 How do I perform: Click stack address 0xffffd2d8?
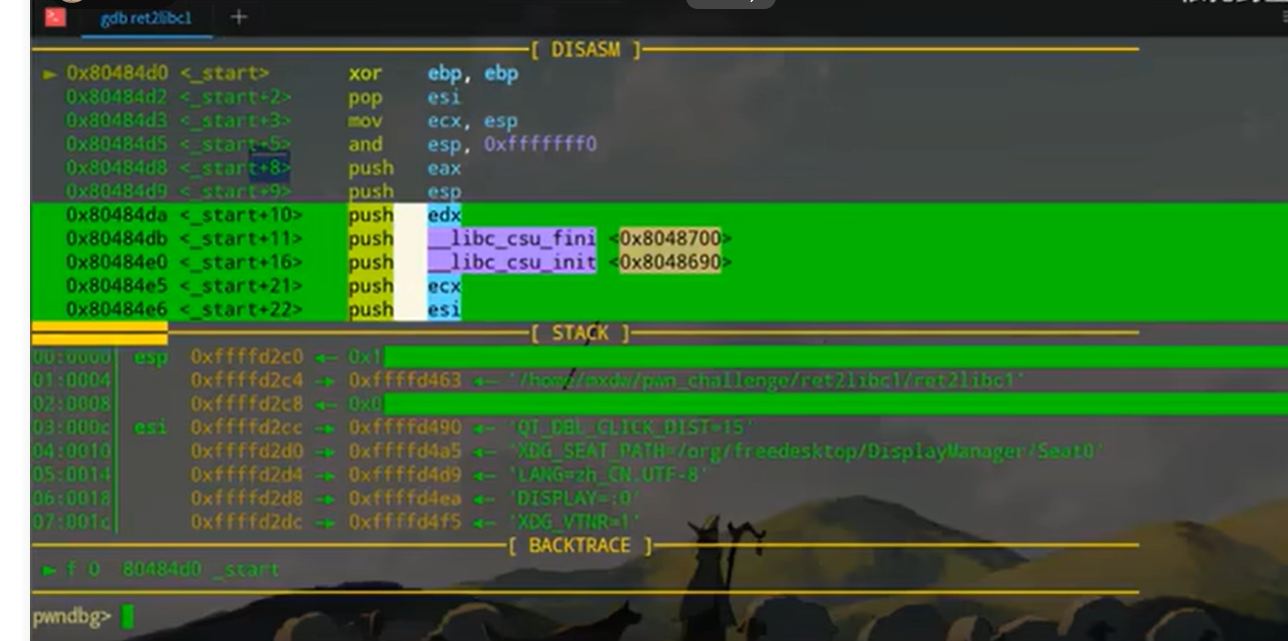pos(247,499)
